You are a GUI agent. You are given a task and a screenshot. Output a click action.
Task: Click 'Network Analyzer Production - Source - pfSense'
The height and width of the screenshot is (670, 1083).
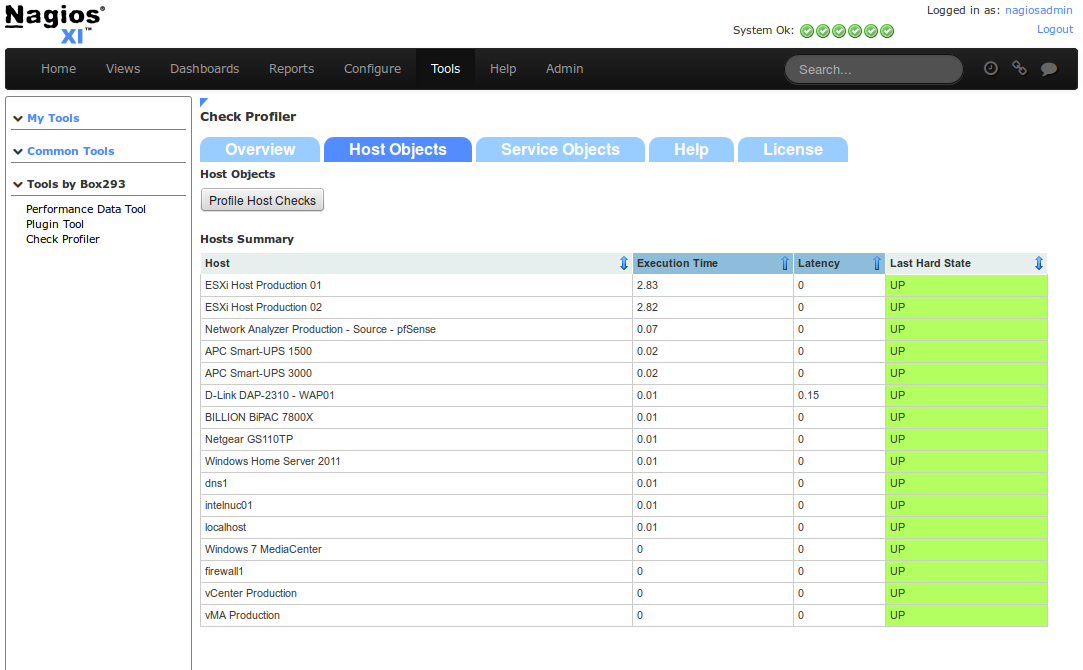tap(320, 329)
